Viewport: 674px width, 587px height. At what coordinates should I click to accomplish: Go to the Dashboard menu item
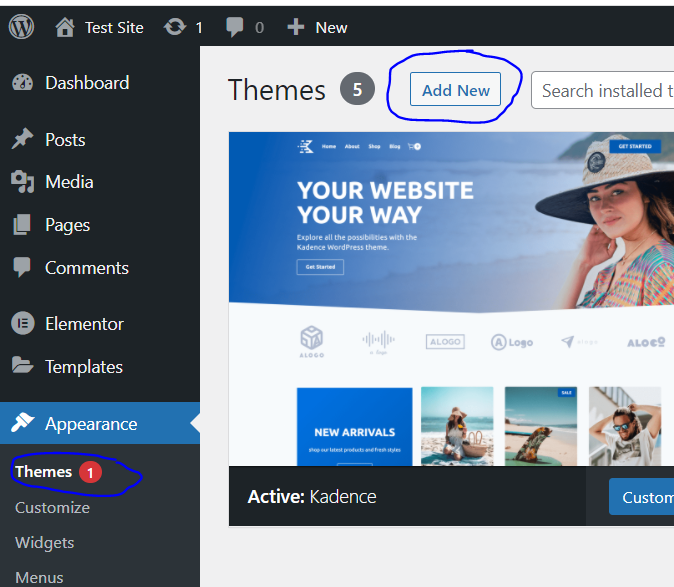tap(87, 83)
